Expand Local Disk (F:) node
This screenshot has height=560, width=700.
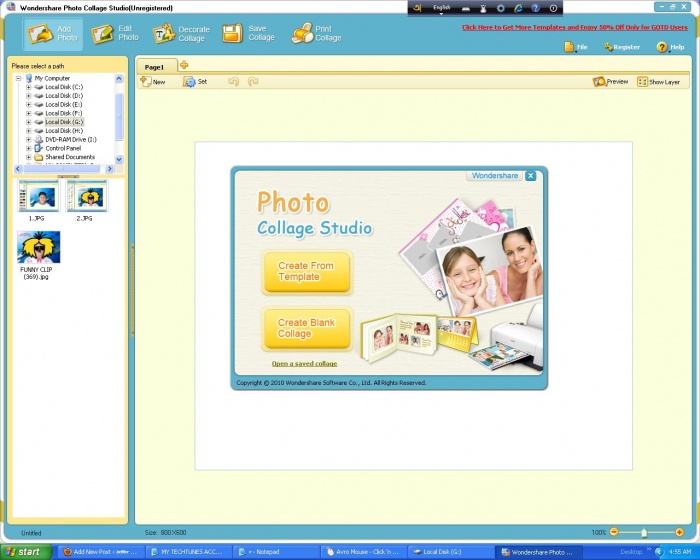(29, 113)
